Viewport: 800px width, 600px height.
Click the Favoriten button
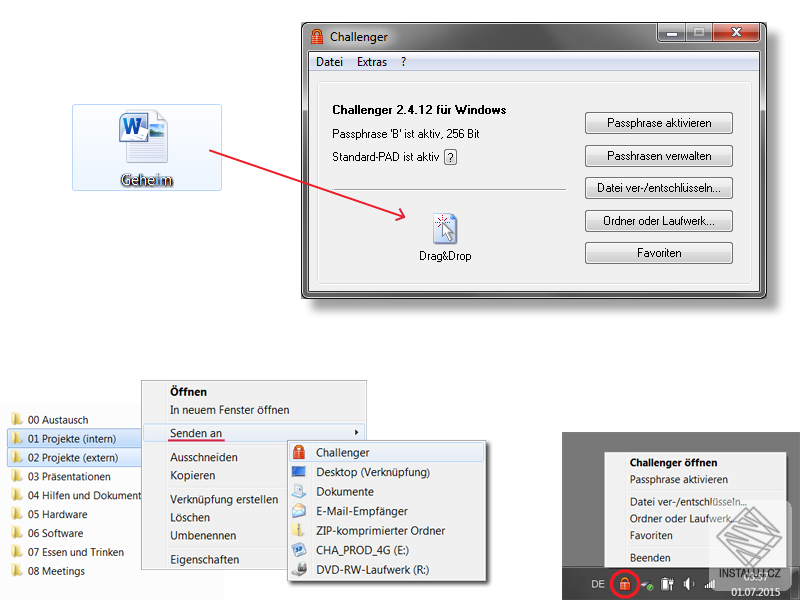(x=659, y=253)
